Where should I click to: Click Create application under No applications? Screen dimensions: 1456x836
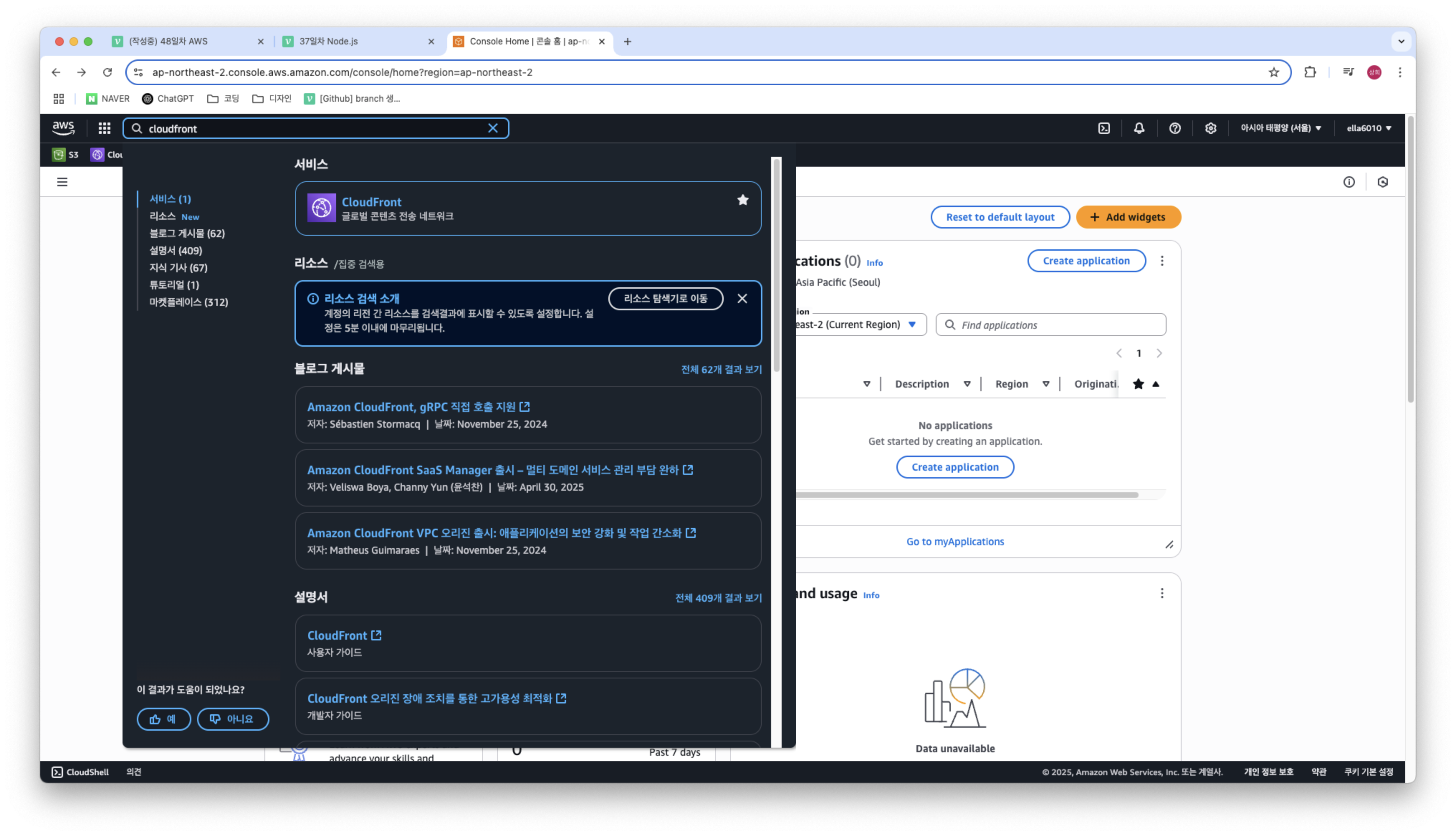pos(955,467)
